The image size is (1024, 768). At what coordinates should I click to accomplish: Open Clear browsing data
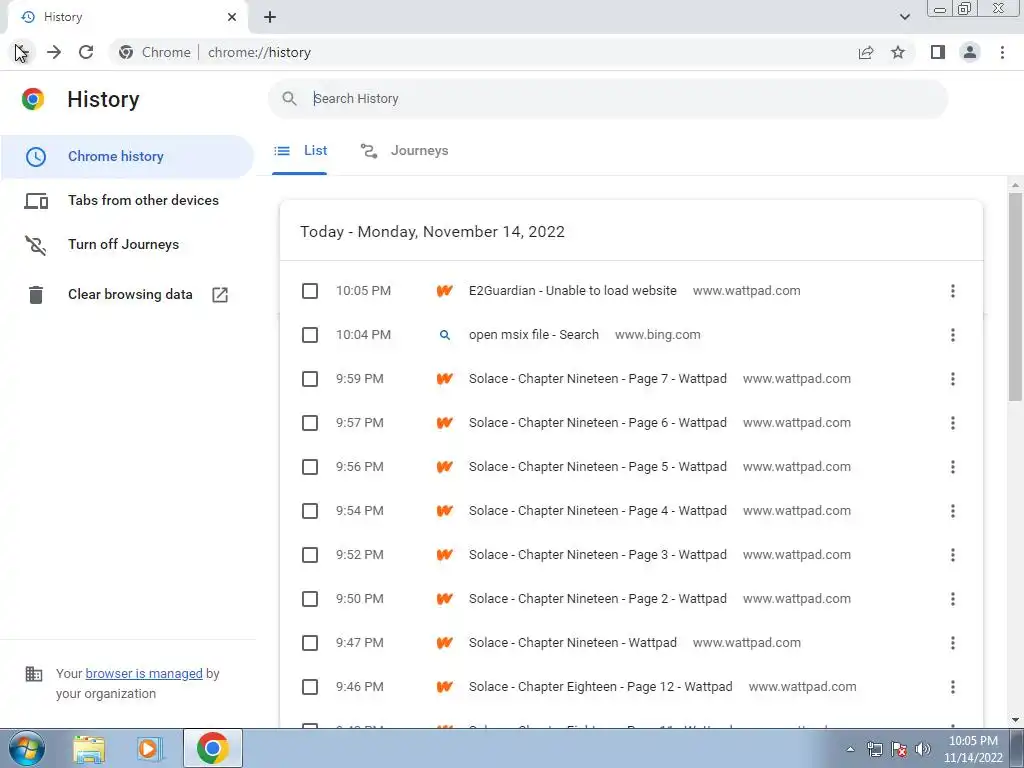[130, 295]
